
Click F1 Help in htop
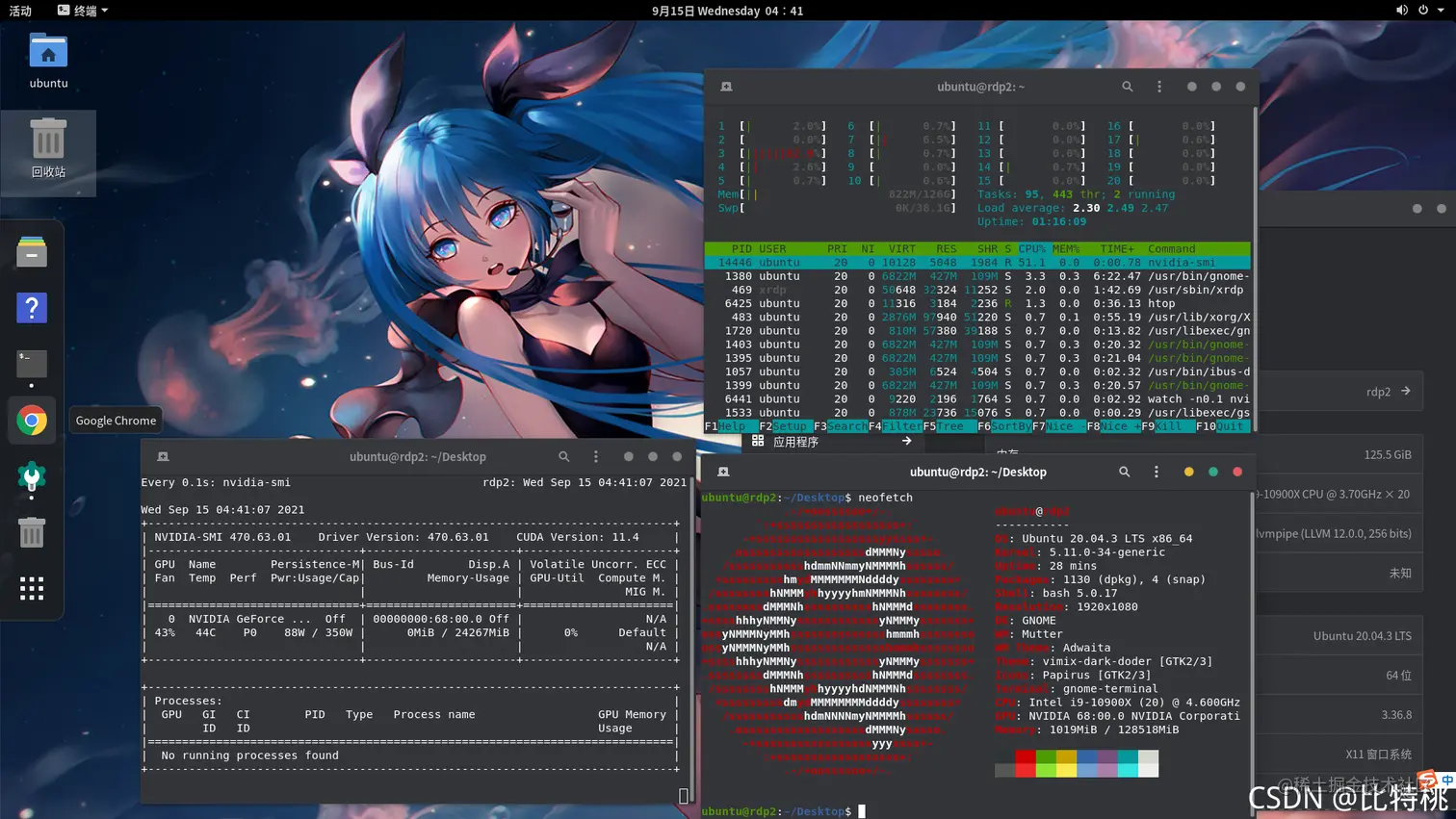click(731, 426)
